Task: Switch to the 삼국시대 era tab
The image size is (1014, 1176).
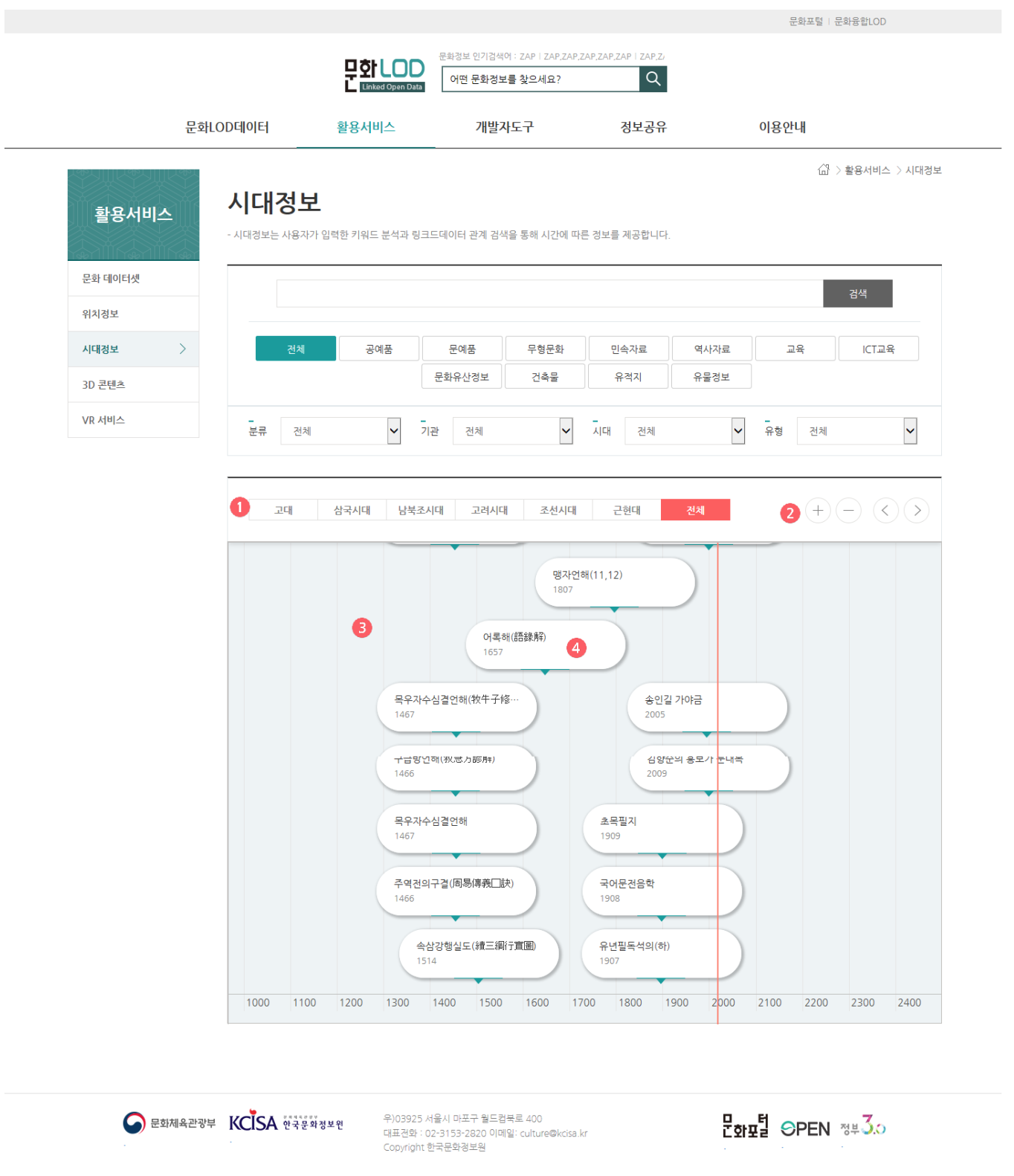Action: 352,510
